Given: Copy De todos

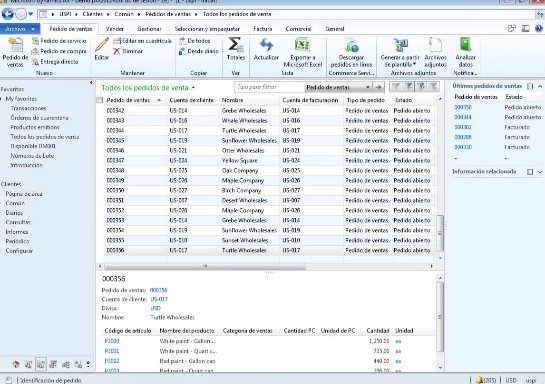Looking at the screenshot, I should (195, 41).
